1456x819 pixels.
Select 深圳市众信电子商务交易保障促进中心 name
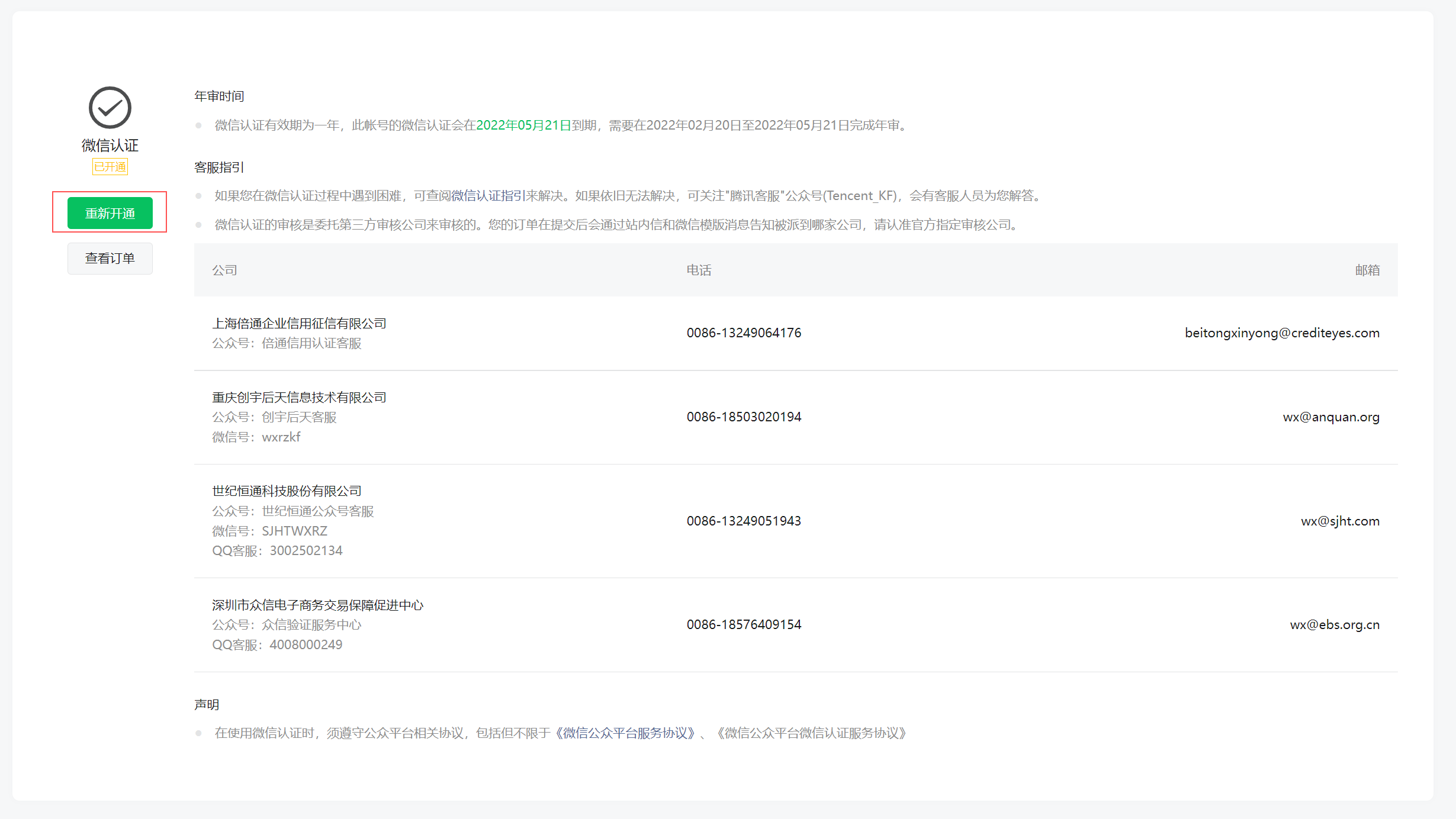click(318, 605)
